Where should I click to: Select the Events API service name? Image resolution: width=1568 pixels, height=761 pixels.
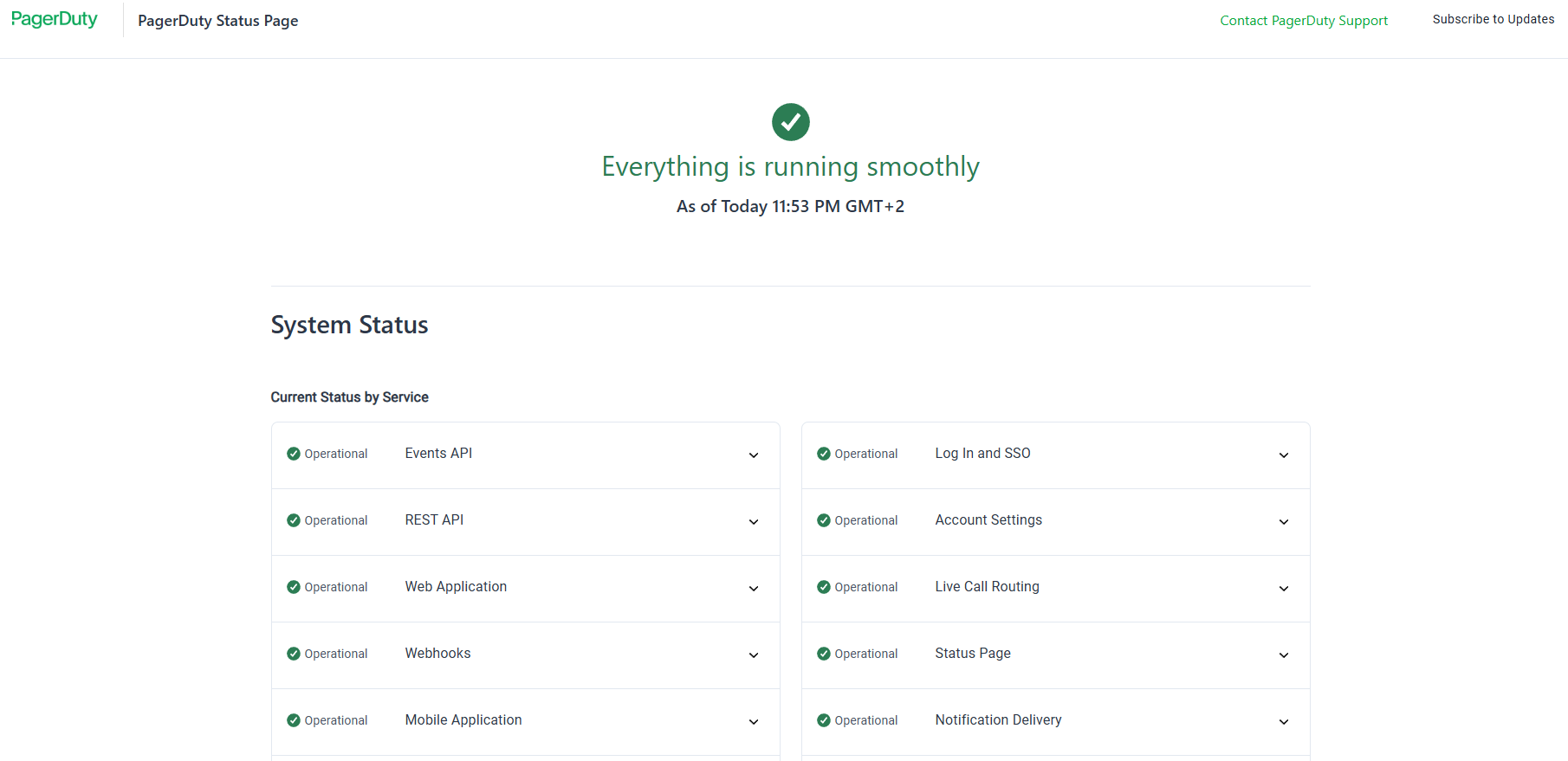pyautogui.click(x=438, y=453)
